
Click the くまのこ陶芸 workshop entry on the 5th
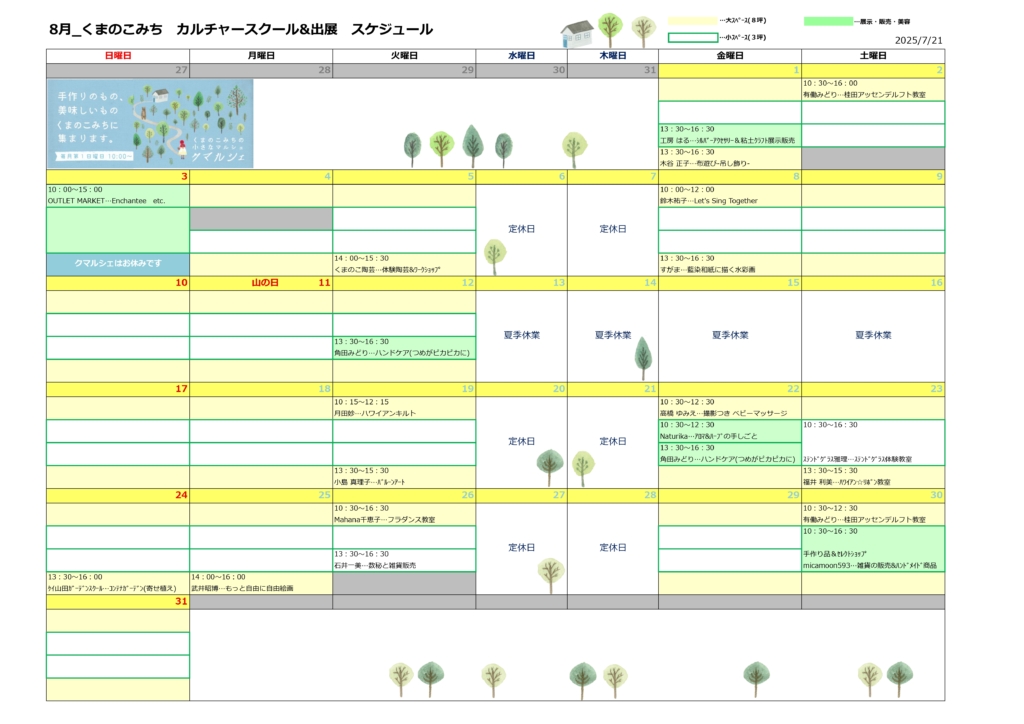(387, 270)
